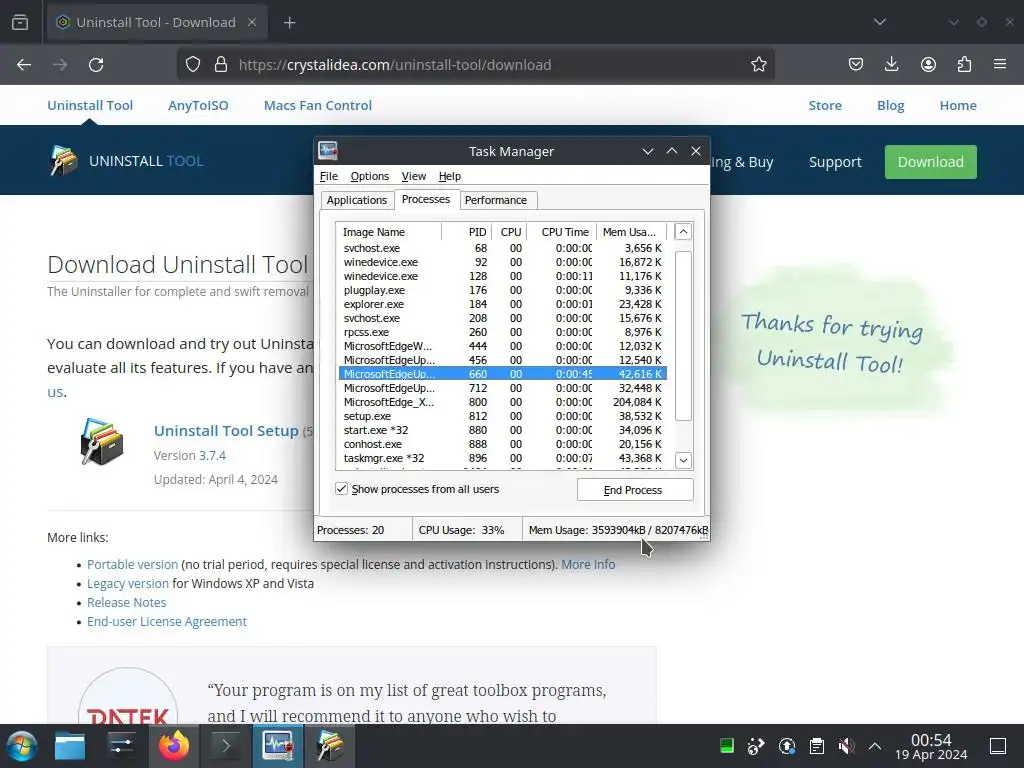Open the Uninstall Tool Setup link

coord(226,431)
